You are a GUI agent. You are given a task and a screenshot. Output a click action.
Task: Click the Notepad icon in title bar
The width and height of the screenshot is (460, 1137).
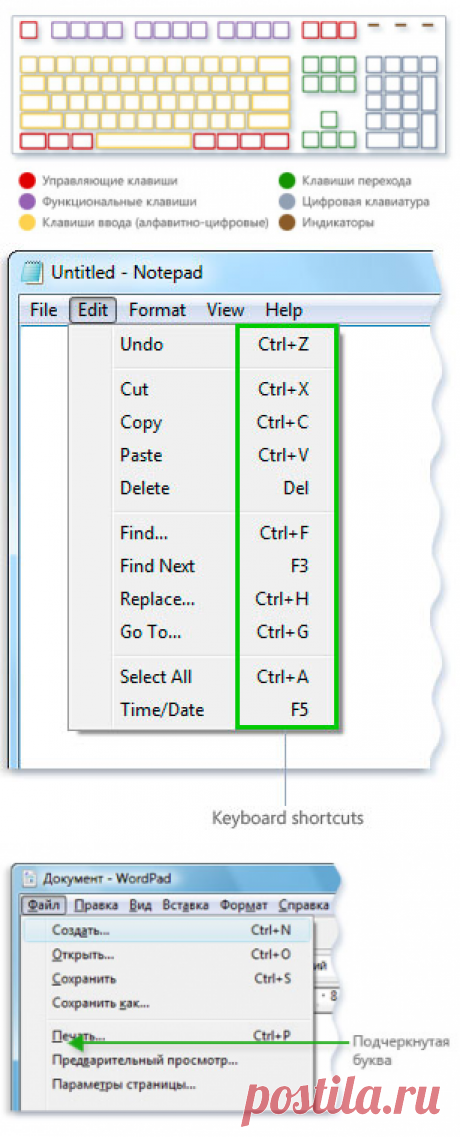[x=31, y=273]
